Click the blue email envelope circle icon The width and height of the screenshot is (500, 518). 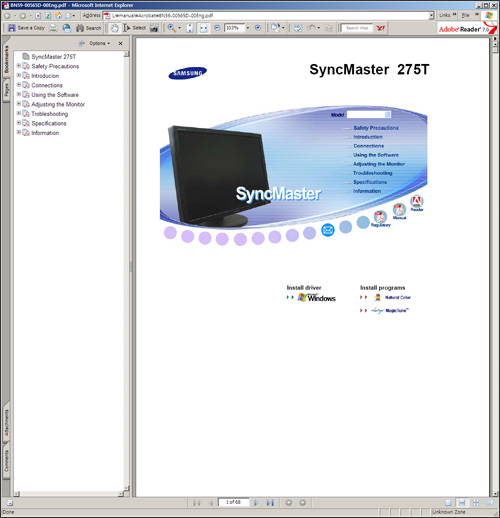[x=328, y=230]
